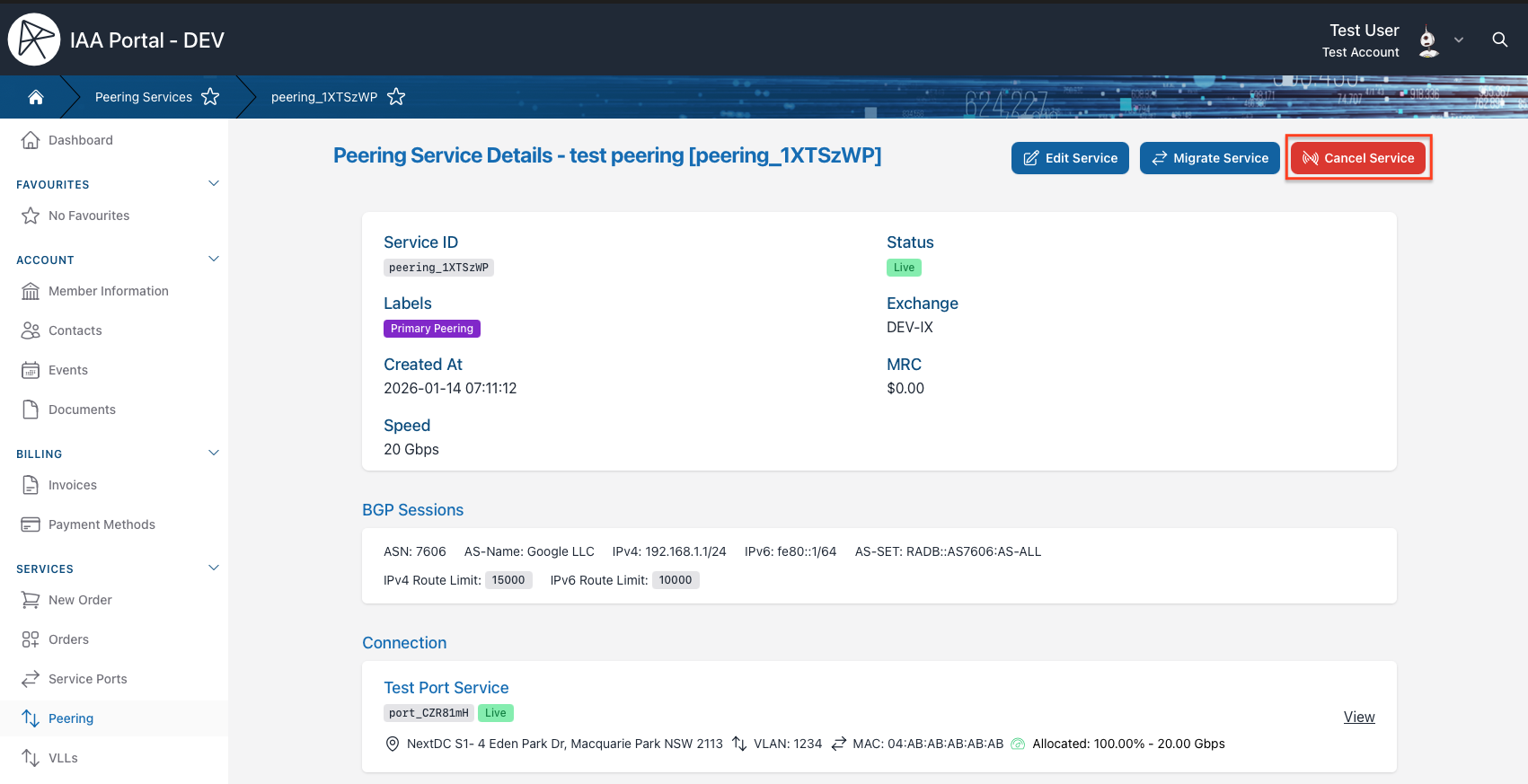Collapse the Billing sidebar section
1528x784 pixels.
(x=214, y=454)
